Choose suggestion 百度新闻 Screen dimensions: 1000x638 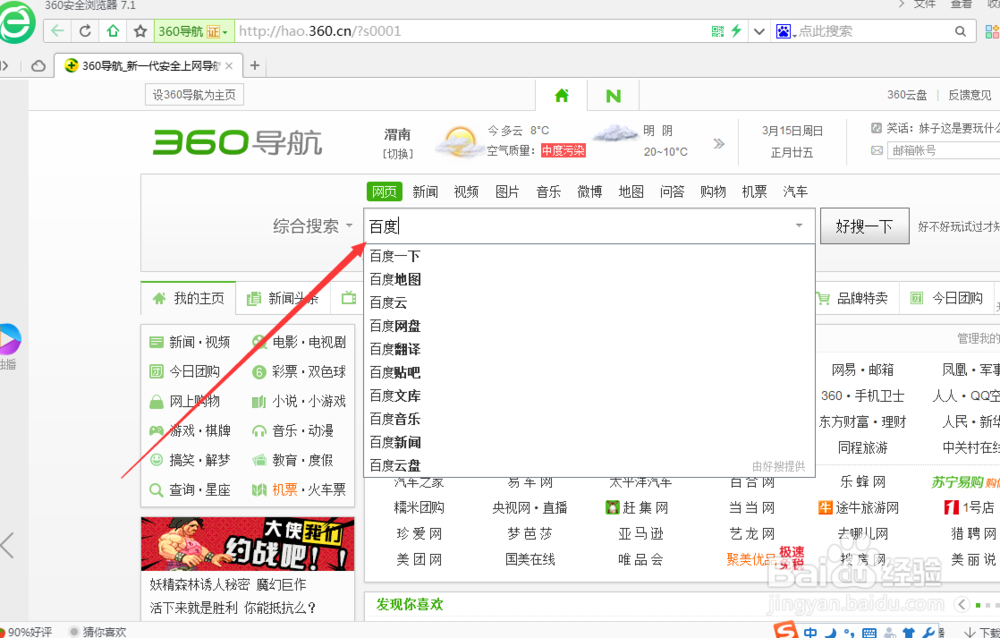tap(589, 442)
